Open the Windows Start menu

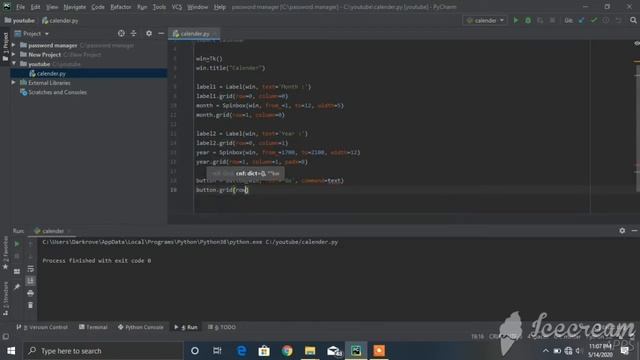[x=11, y=351]
